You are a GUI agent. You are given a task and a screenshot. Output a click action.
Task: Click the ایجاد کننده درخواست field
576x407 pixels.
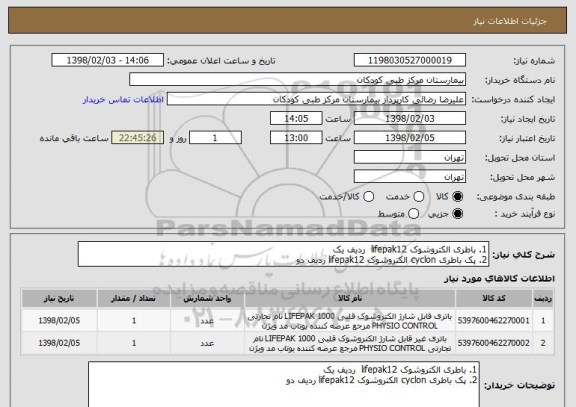click(x=316, y=99)
